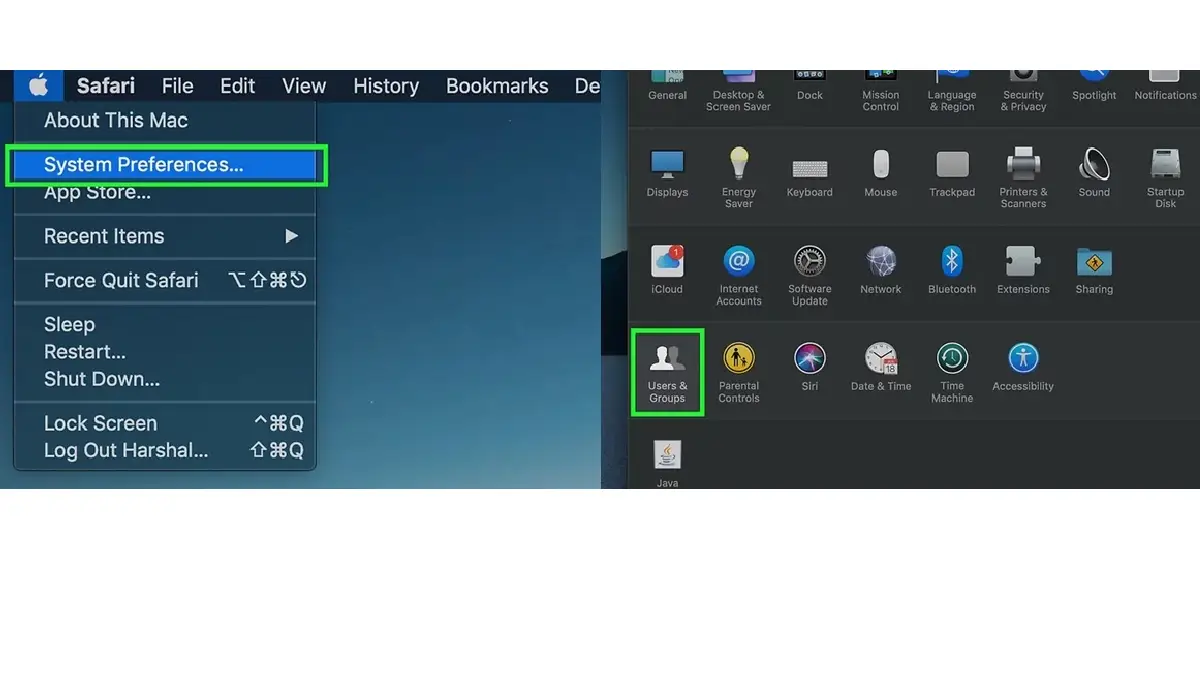Viewport: 1200px width, 675px height.
Task: Click the Apple logo menu
Action: click(x=39, y=86)
